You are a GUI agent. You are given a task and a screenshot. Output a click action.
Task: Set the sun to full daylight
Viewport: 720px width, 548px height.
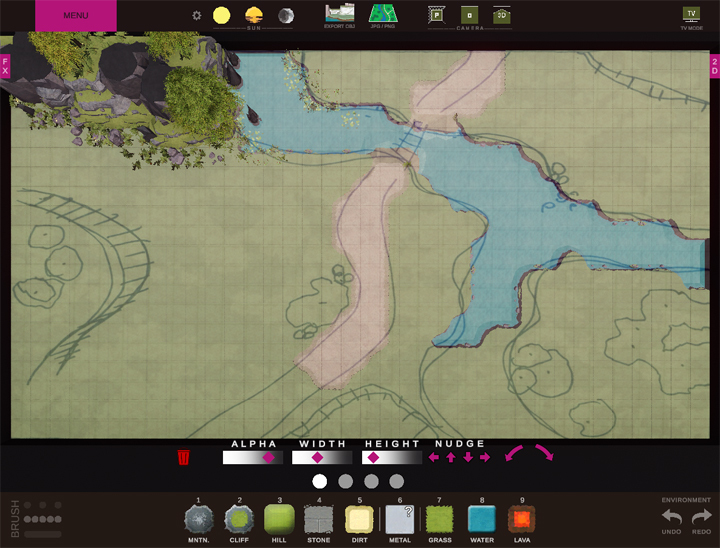[x=221, y=15]
